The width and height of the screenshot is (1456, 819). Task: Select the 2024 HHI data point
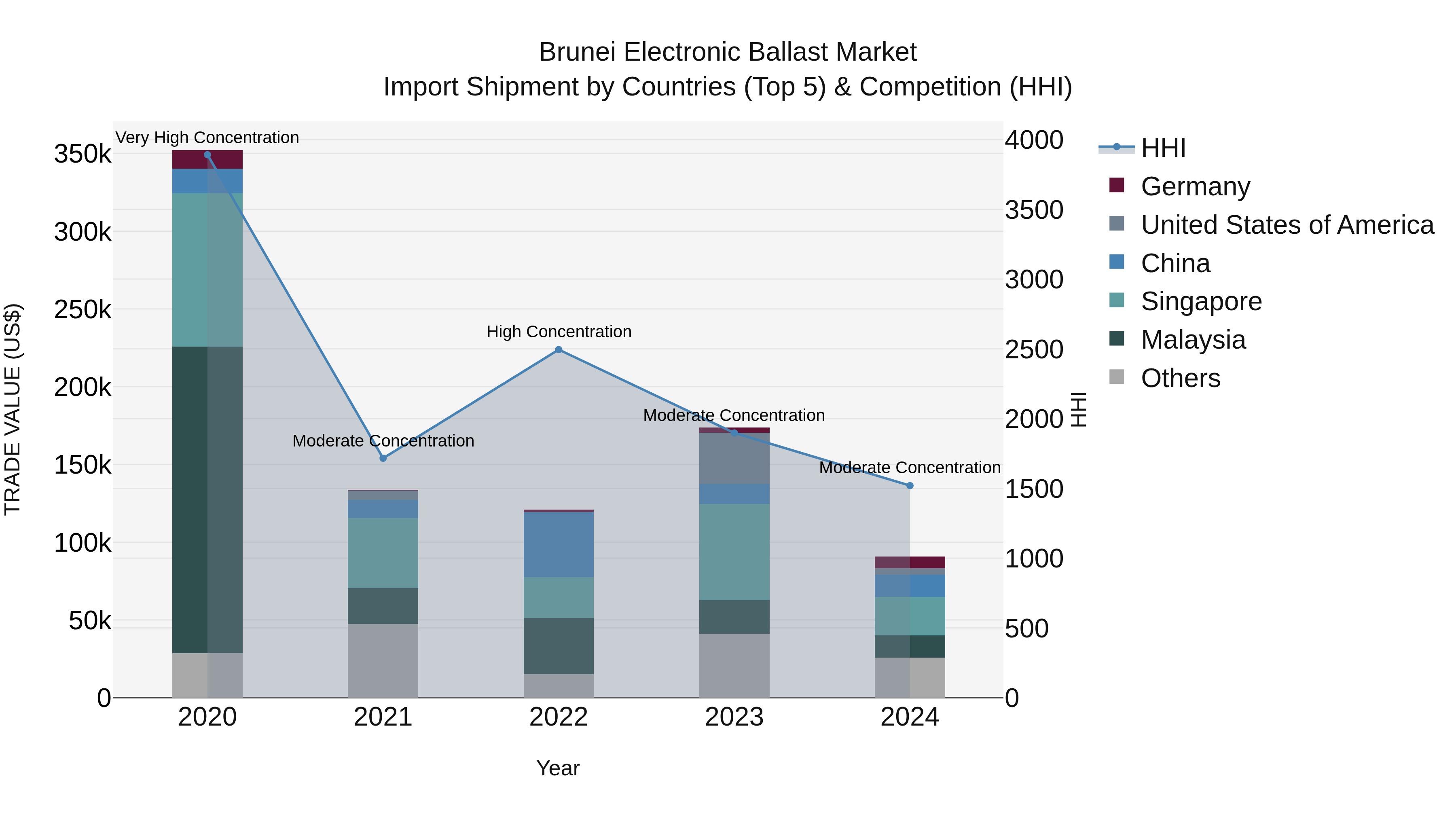(910, 485)
